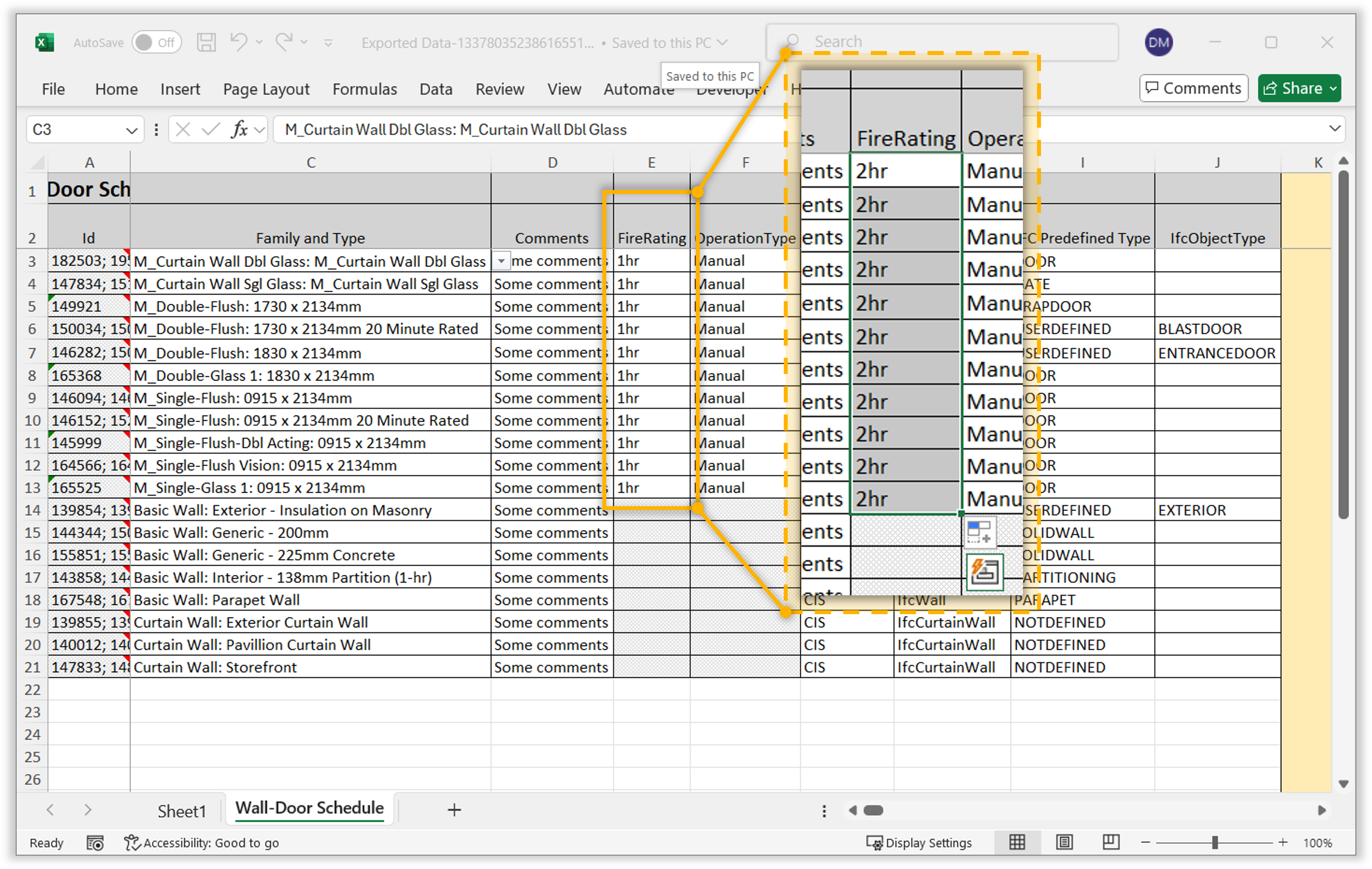This screenshot has height=869, width=1372.
Task: Click the Insert Function fx icon
Action: (x=239, y=130)
